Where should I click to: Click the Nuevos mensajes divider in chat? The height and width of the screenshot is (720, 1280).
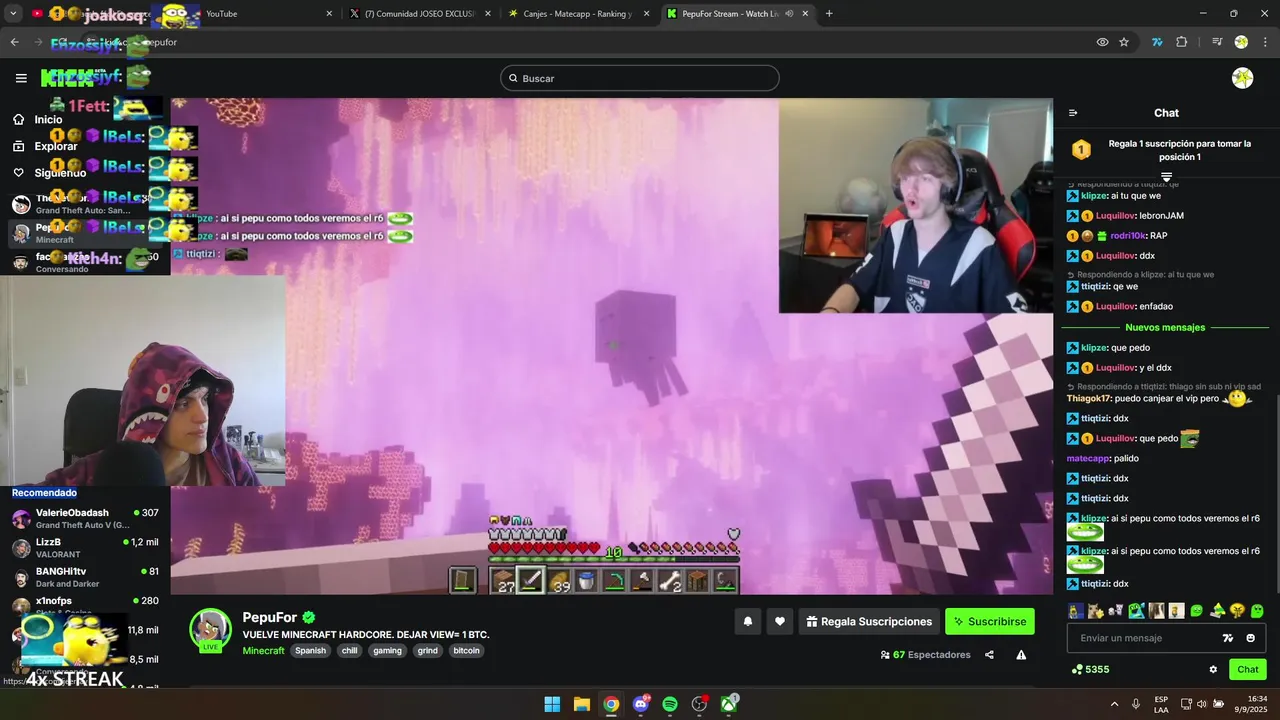[x=1165, y=327]
